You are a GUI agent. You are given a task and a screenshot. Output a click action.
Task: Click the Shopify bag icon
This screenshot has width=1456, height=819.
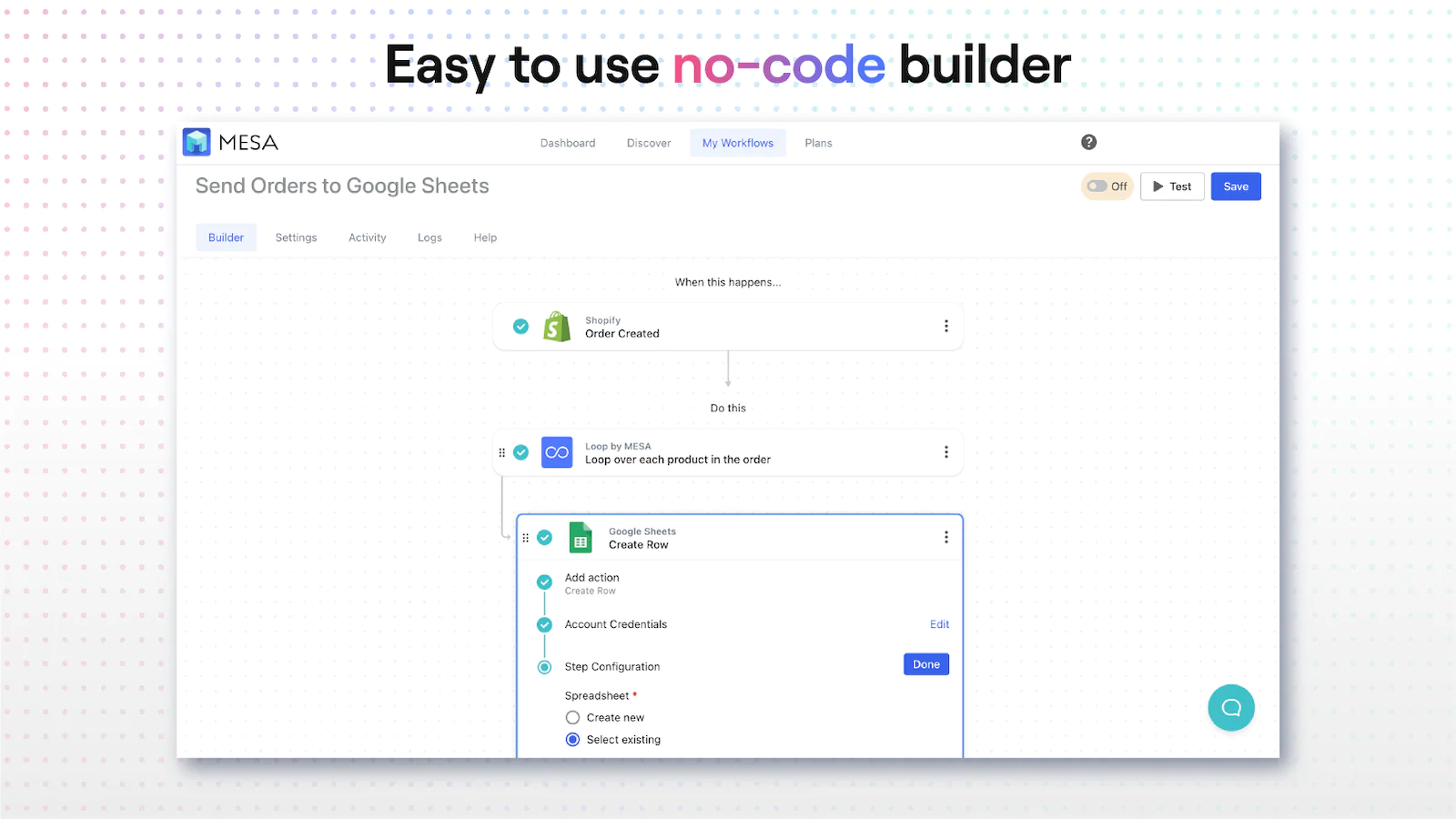coord(557,327)
